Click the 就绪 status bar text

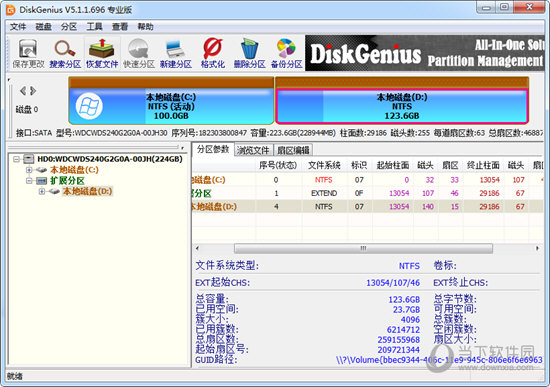pyautogui.click(x=15, y=376)
